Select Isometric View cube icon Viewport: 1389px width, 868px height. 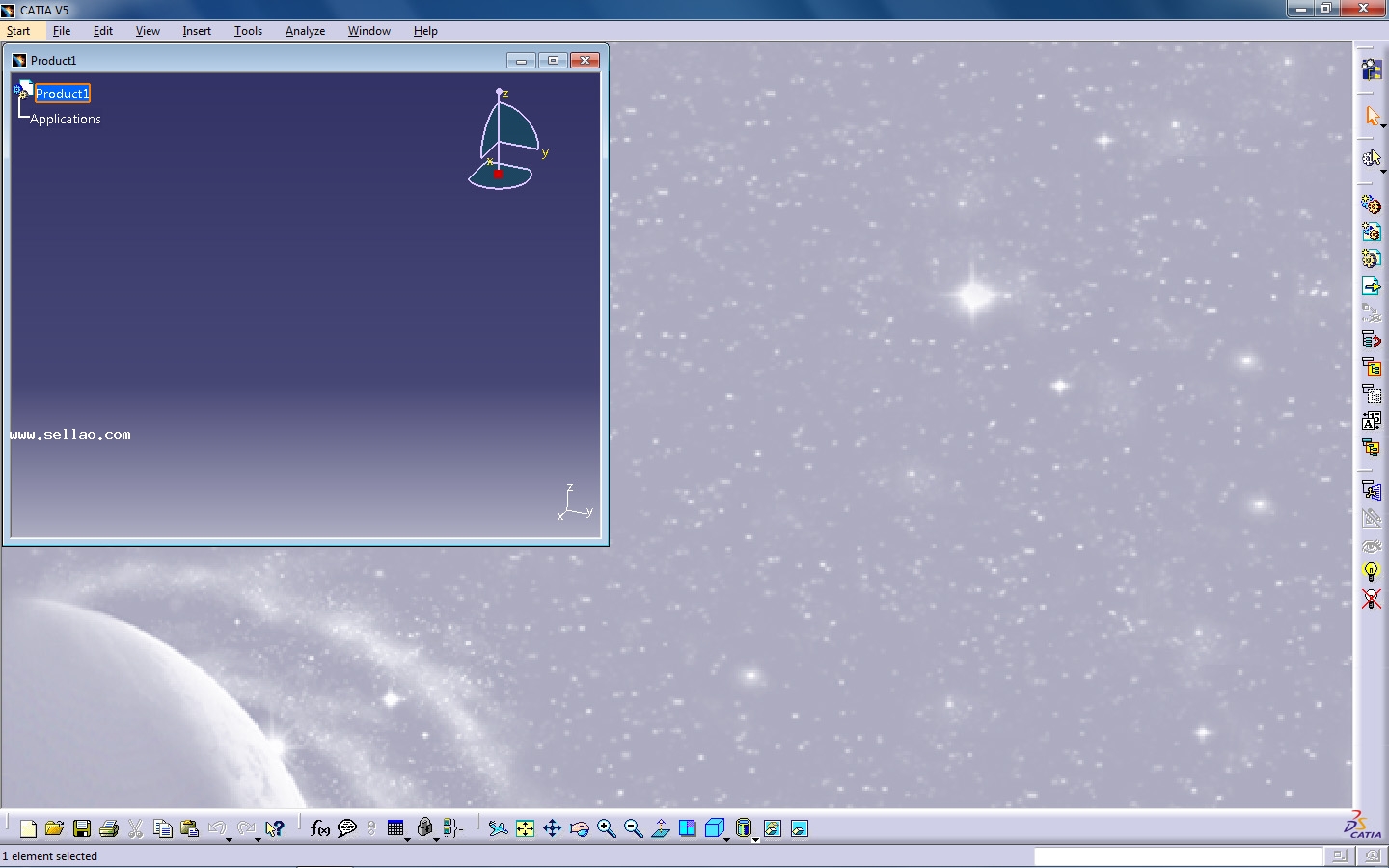pyautogui.click(x=715, y=828)
